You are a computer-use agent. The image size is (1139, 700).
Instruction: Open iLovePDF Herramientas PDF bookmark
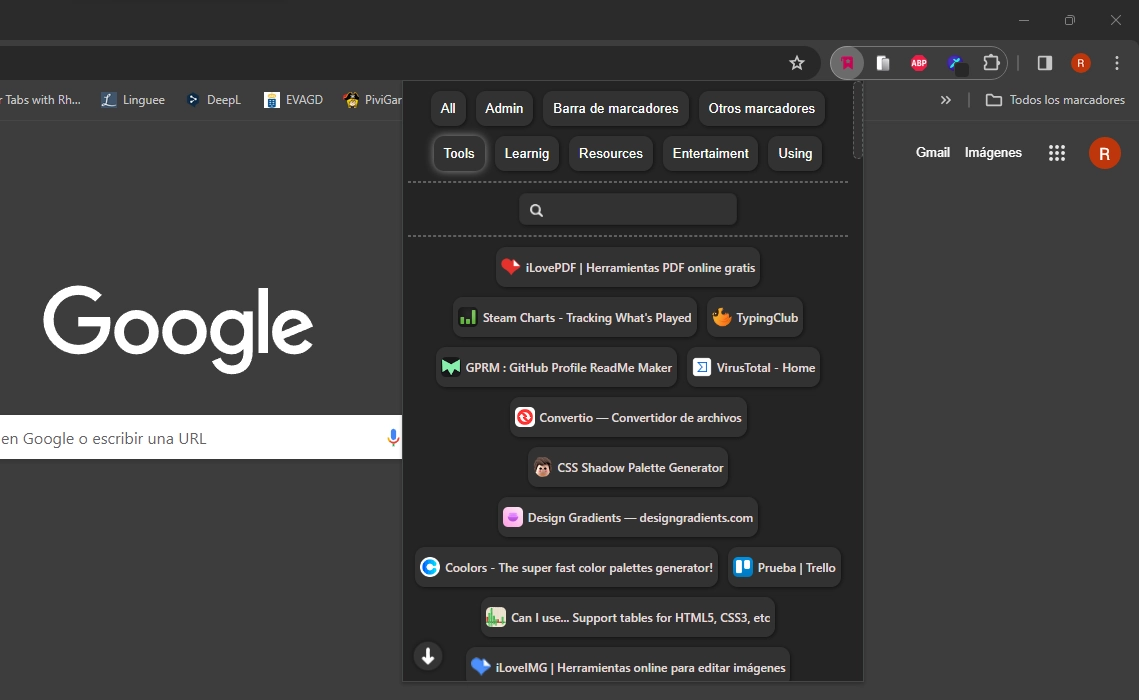(628, 268)
